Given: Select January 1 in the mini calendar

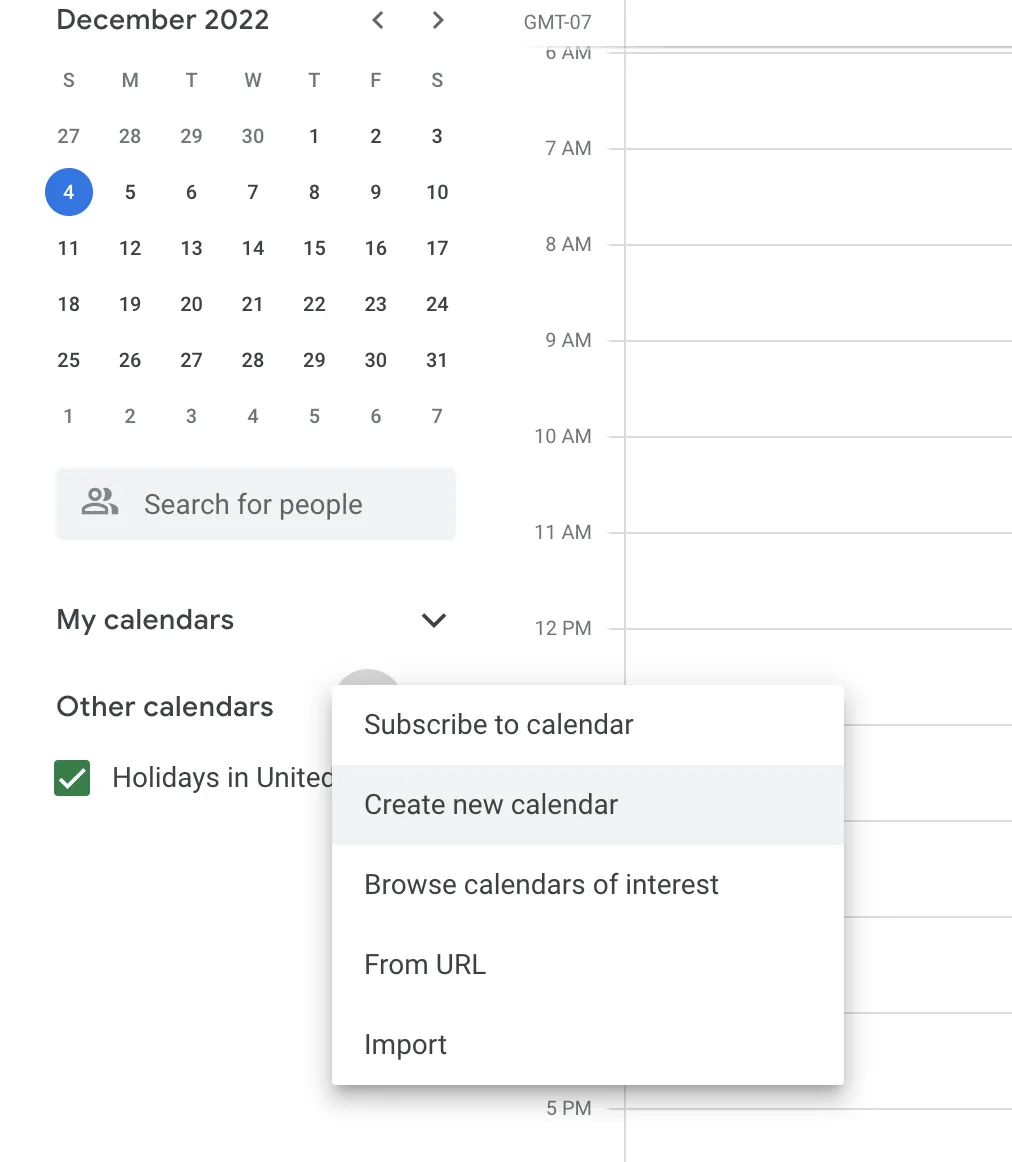Looking at the screenshot, I should click(69, 416).
